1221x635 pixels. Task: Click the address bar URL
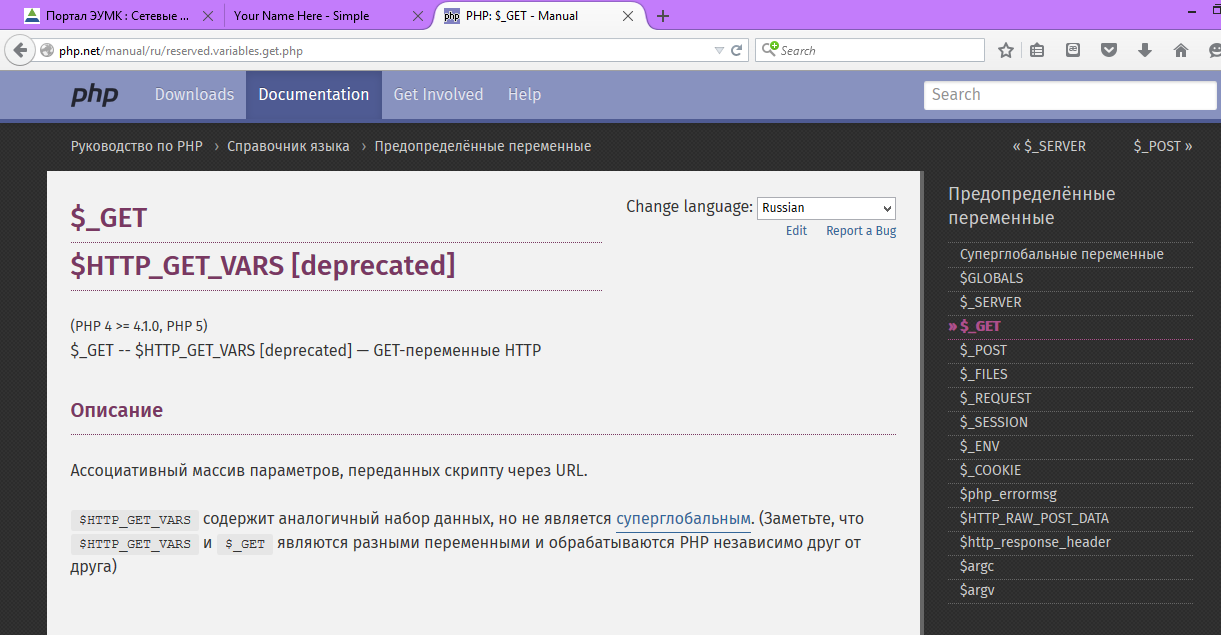pyautogui.click(x=181, y=50)
